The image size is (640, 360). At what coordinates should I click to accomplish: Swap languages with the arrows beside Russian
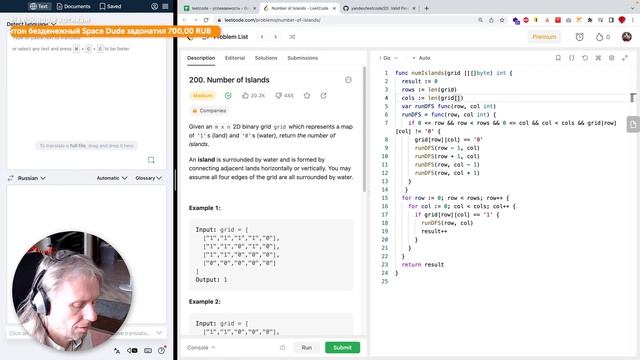pos(11,178)
